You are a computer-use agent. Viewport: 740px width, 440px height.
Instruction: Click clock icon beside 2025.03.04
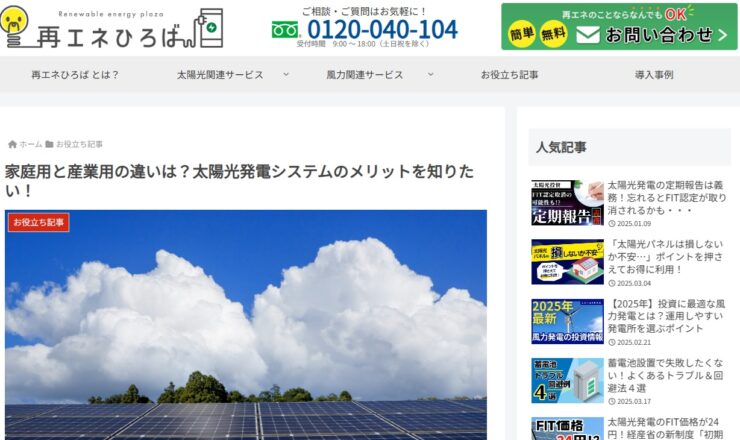(x=612, y=283)
